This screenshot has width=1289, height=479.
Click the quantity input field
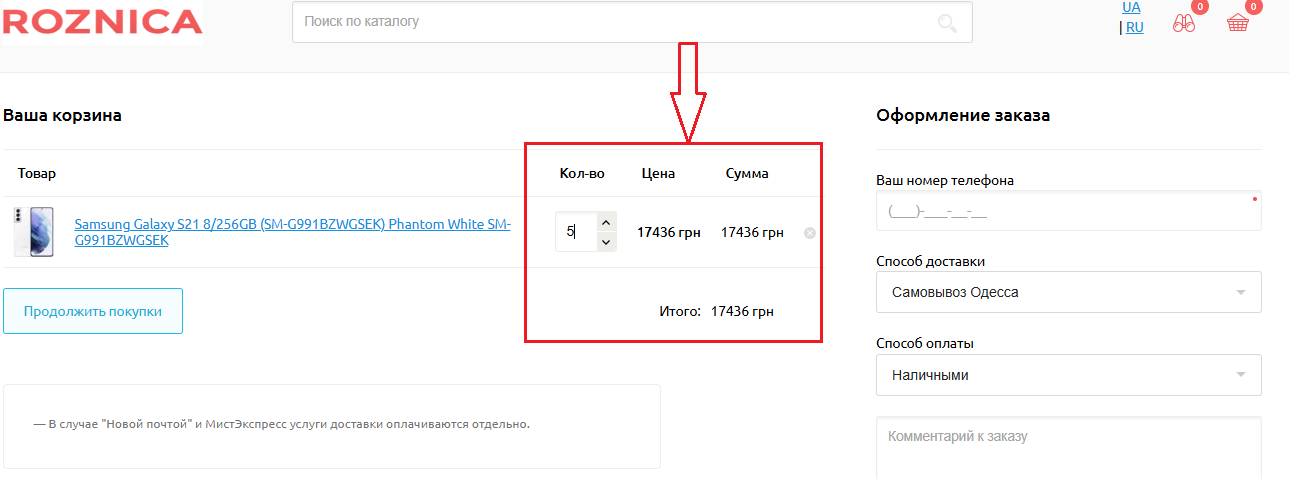point(575,232)
